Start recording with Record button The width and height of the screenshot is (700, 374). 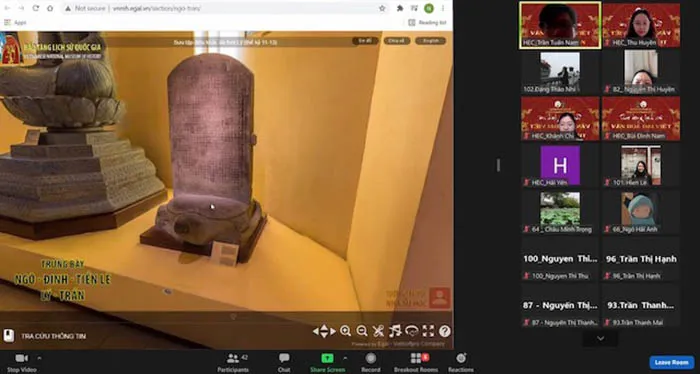[371, 362]
